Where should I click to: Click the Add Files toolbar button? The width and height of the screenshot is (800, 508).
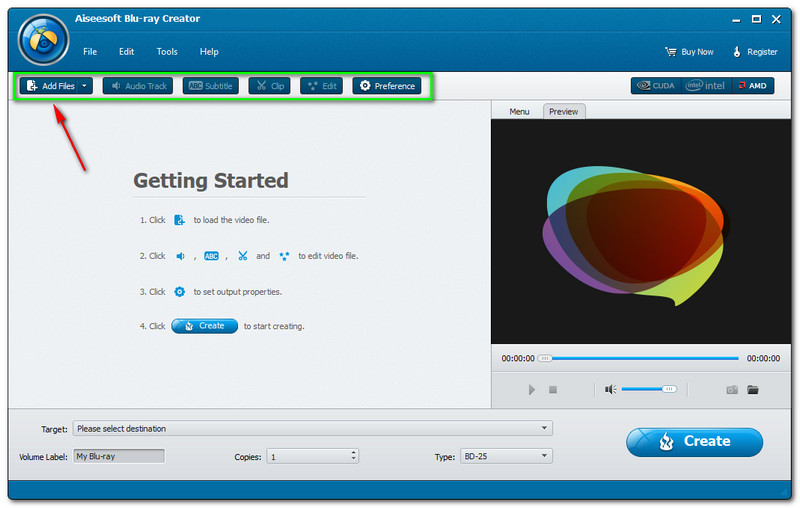[50, 86]
